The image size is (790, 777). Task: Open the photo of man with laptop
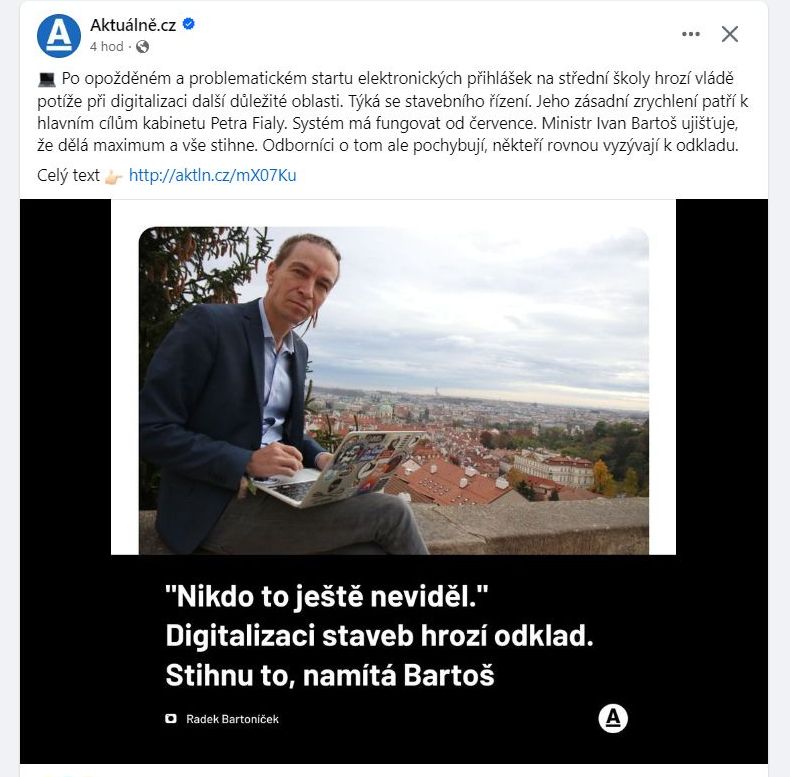click(x=393, y=391)
